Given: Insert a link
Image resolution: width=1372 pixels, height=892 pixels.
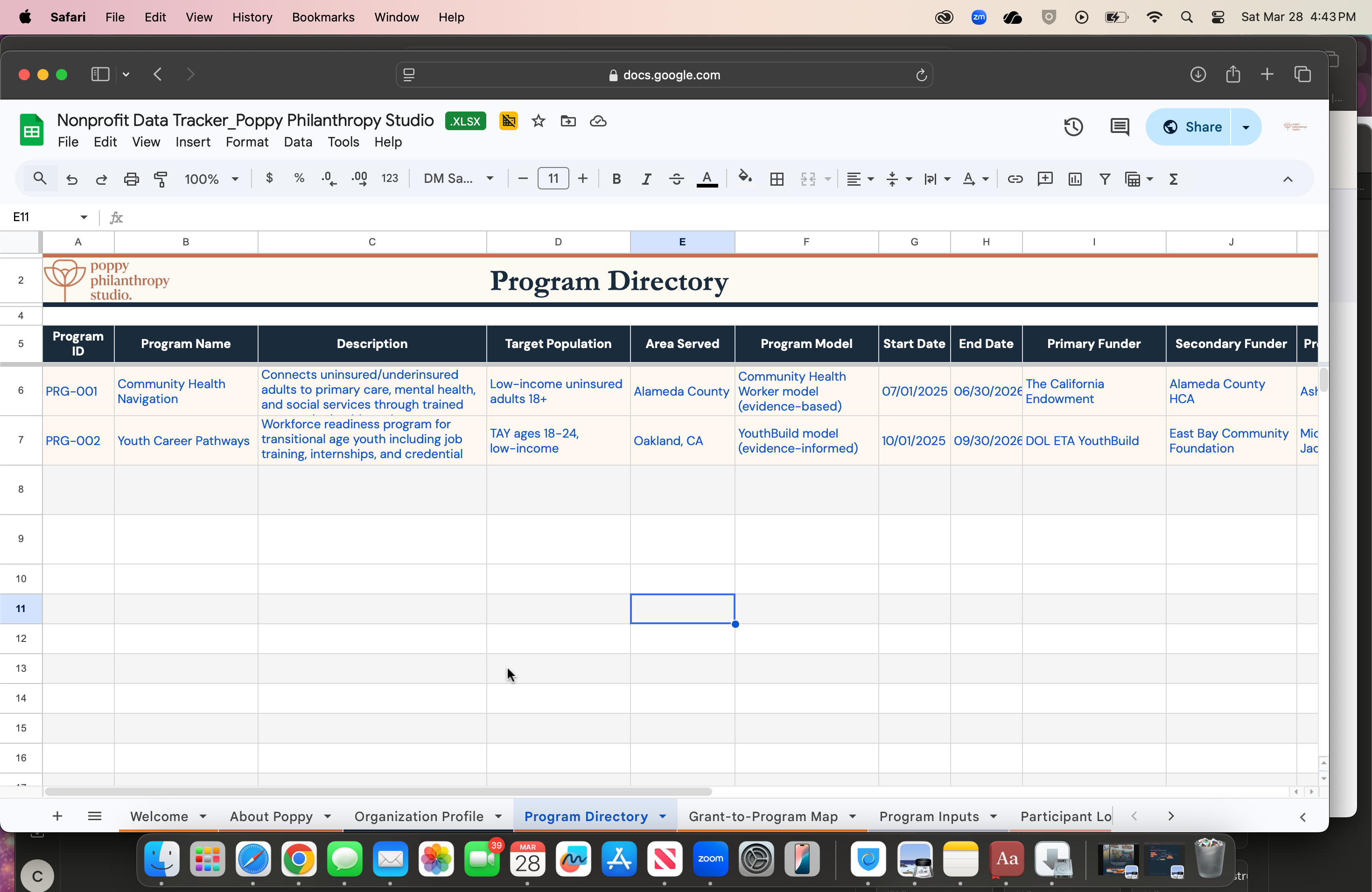Looking at the screenshot, I should click(x=1015, y=179).
